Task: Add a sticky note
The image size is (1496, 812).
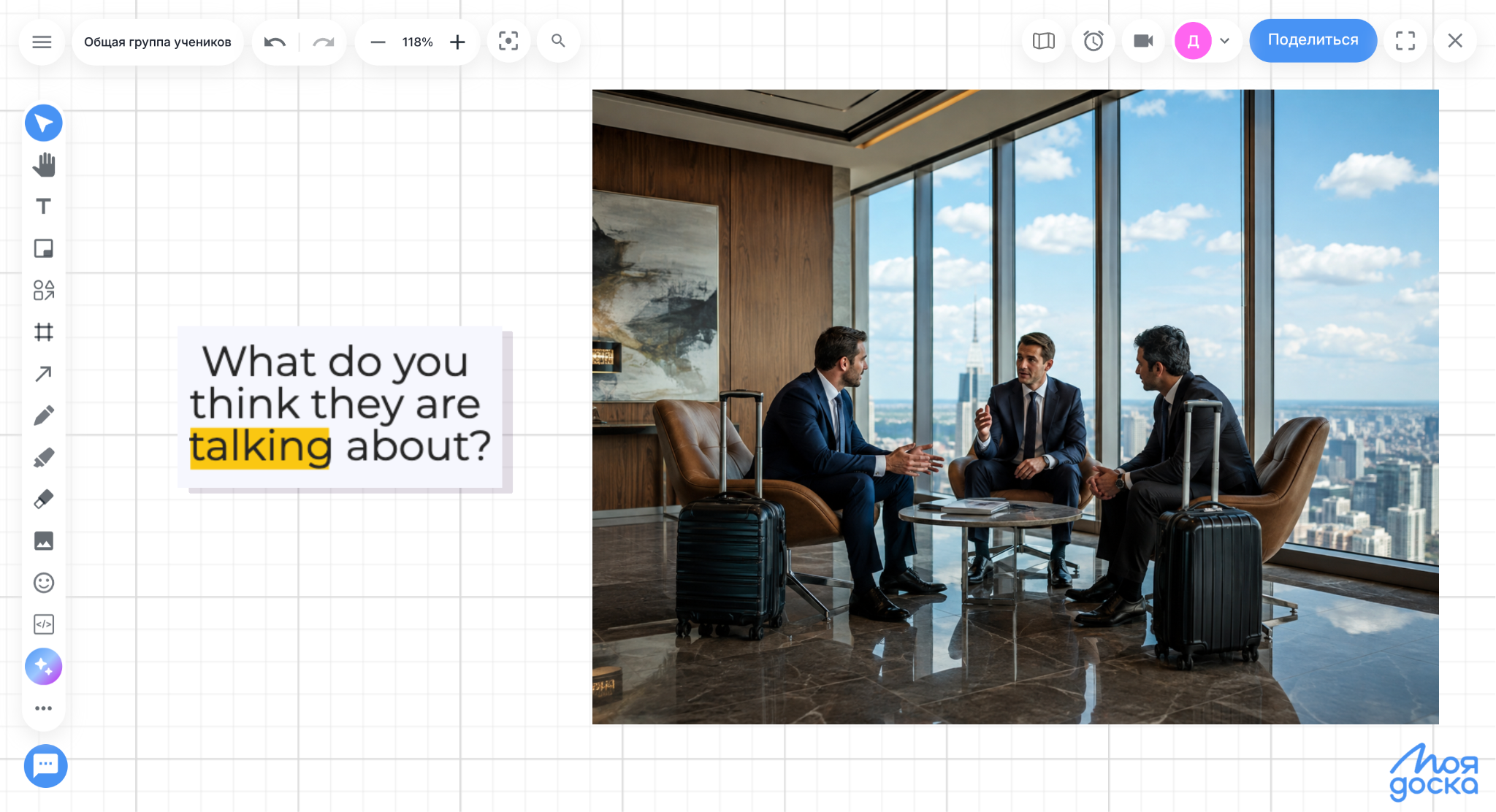Action: coord(44,248)
